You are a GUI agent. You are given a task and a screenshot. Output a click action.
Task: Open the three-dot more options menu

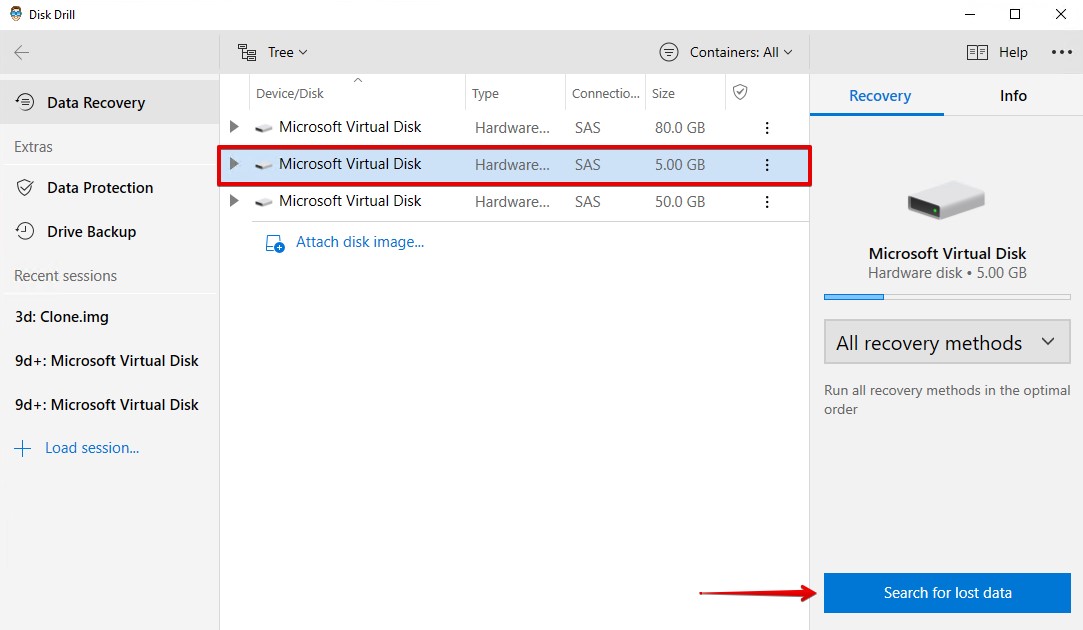[x=1062, y=52]
